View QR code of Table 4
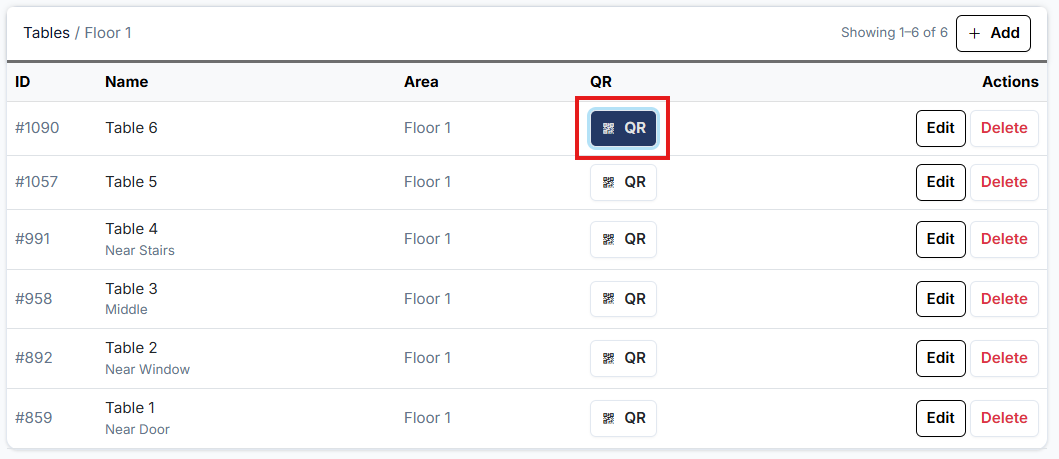This screenshot has width=1059, height=459. pos(623,239)
